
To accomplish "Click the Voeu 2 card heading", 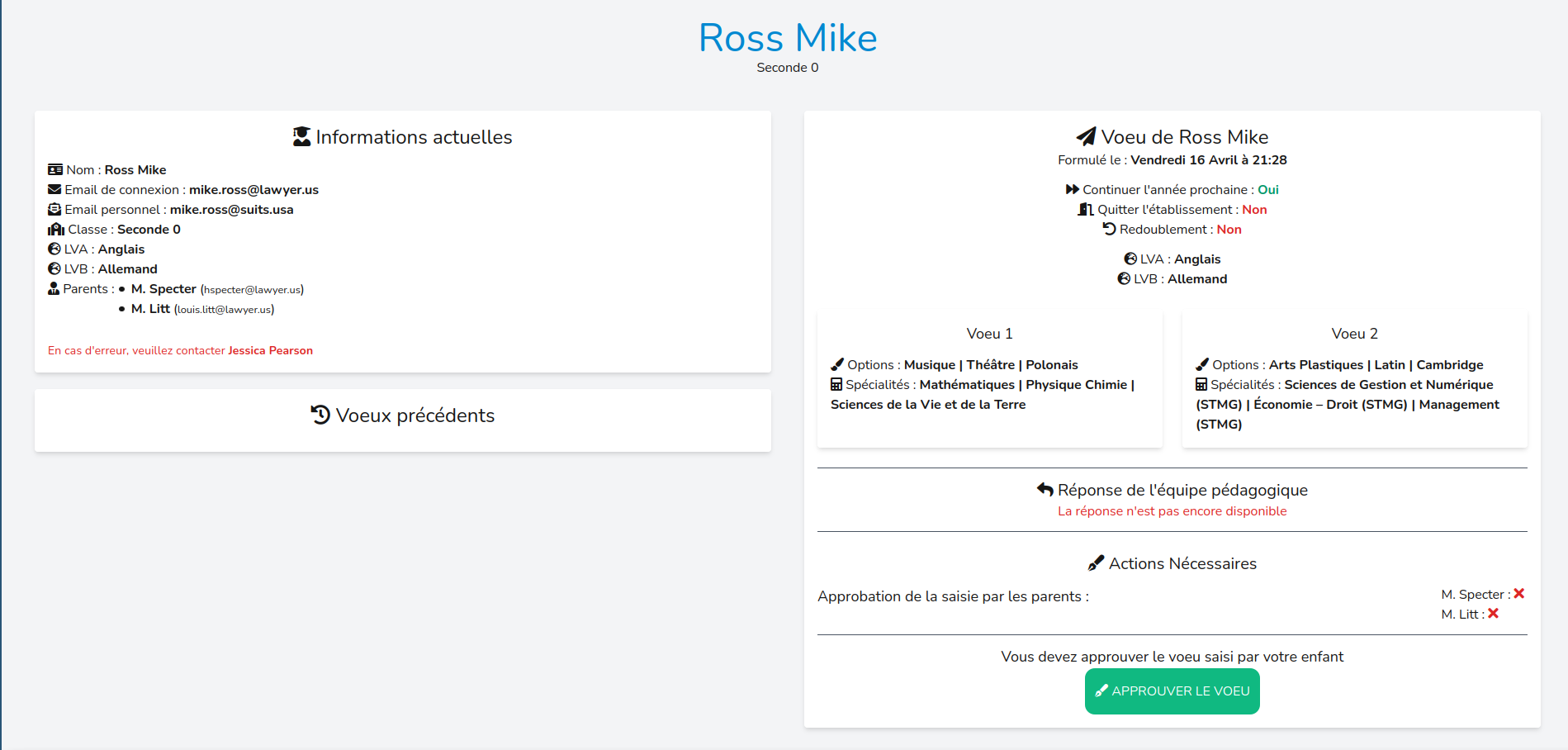I will click(x=1354, y=334).
